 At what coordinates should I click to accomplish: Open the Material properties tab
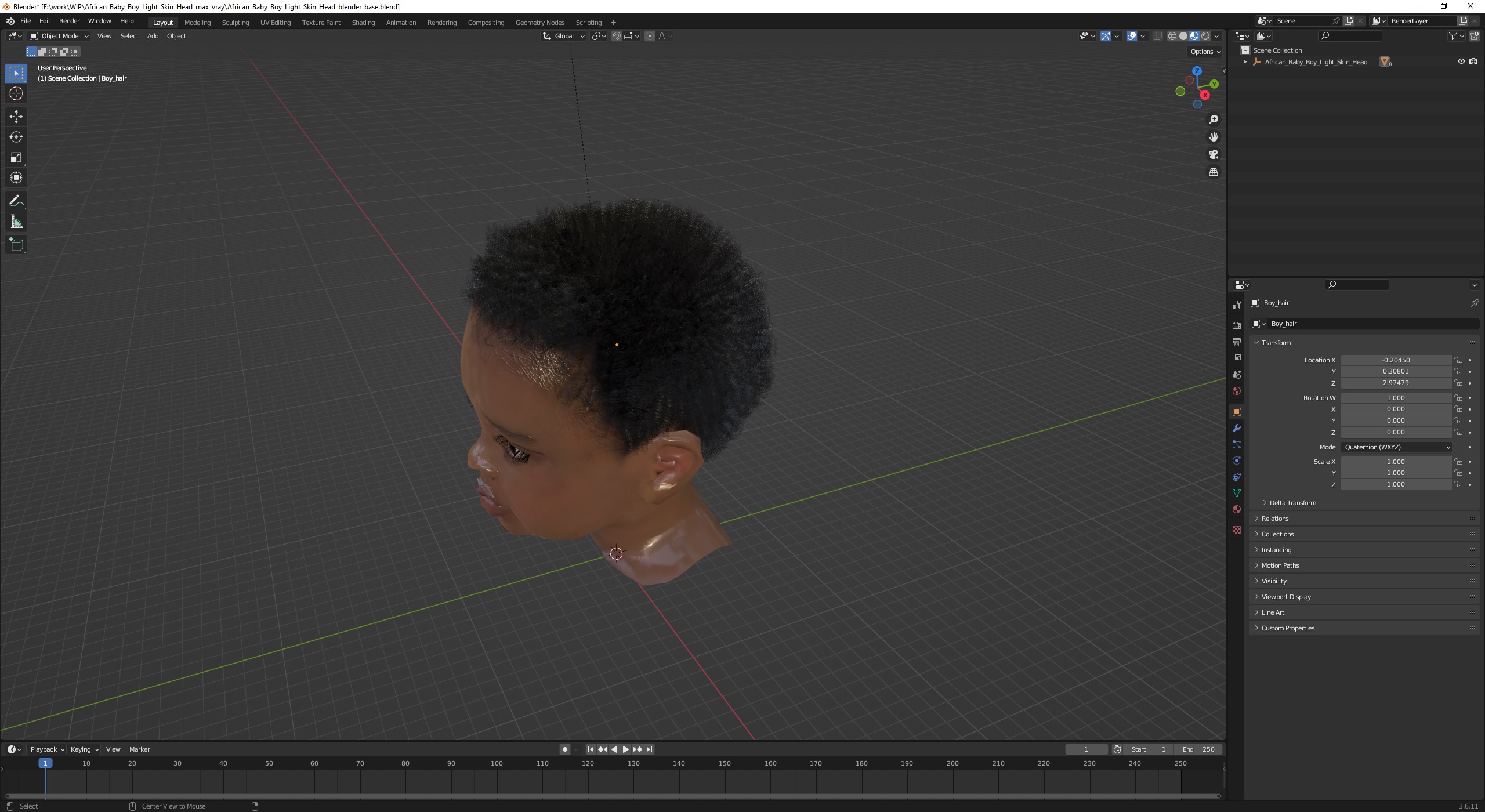pos(1236,509)
